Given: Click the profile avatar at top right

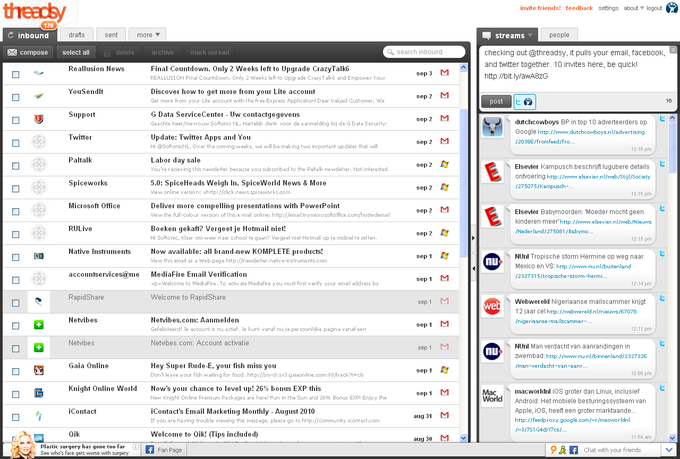Looking at the screenshot, I should click(x=672, y=7).
